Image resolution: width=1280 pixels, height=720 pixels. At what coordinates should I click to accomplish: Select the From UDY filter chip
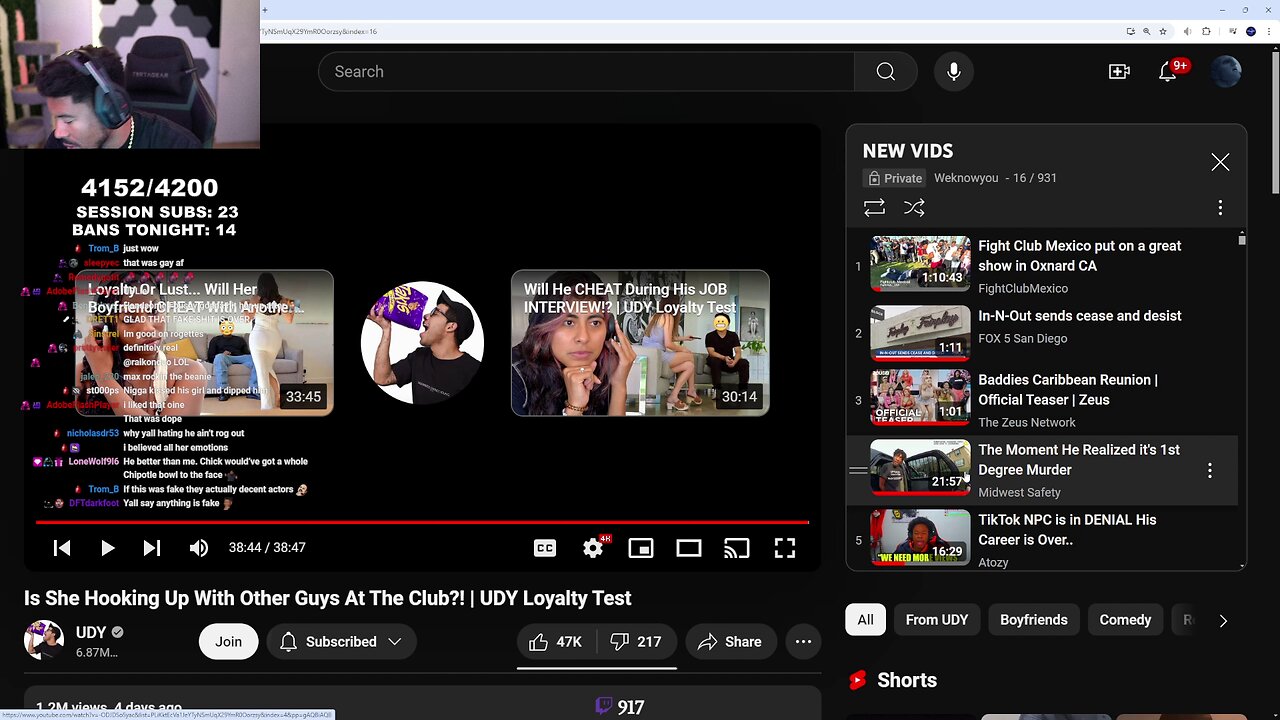coord(937,620)
